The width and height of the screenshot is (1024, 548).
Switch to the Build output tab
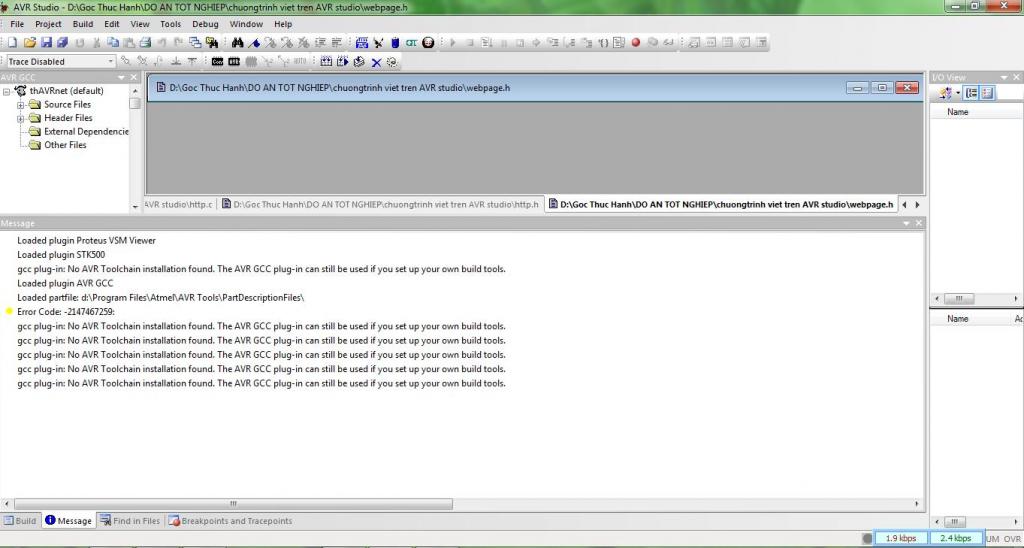(x=20, y=521)
